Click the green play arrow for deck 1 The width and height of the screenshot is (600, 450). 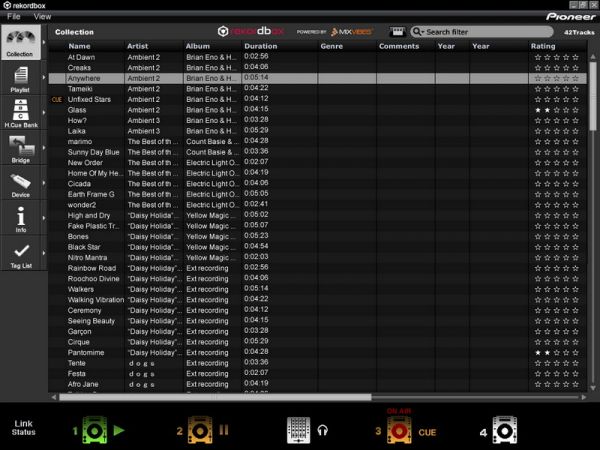tap(119, 430)
